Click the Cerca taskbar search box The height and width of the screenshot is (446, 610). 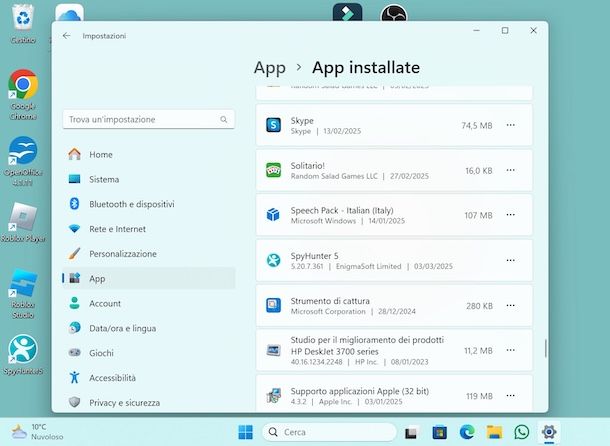pos(329,432)
